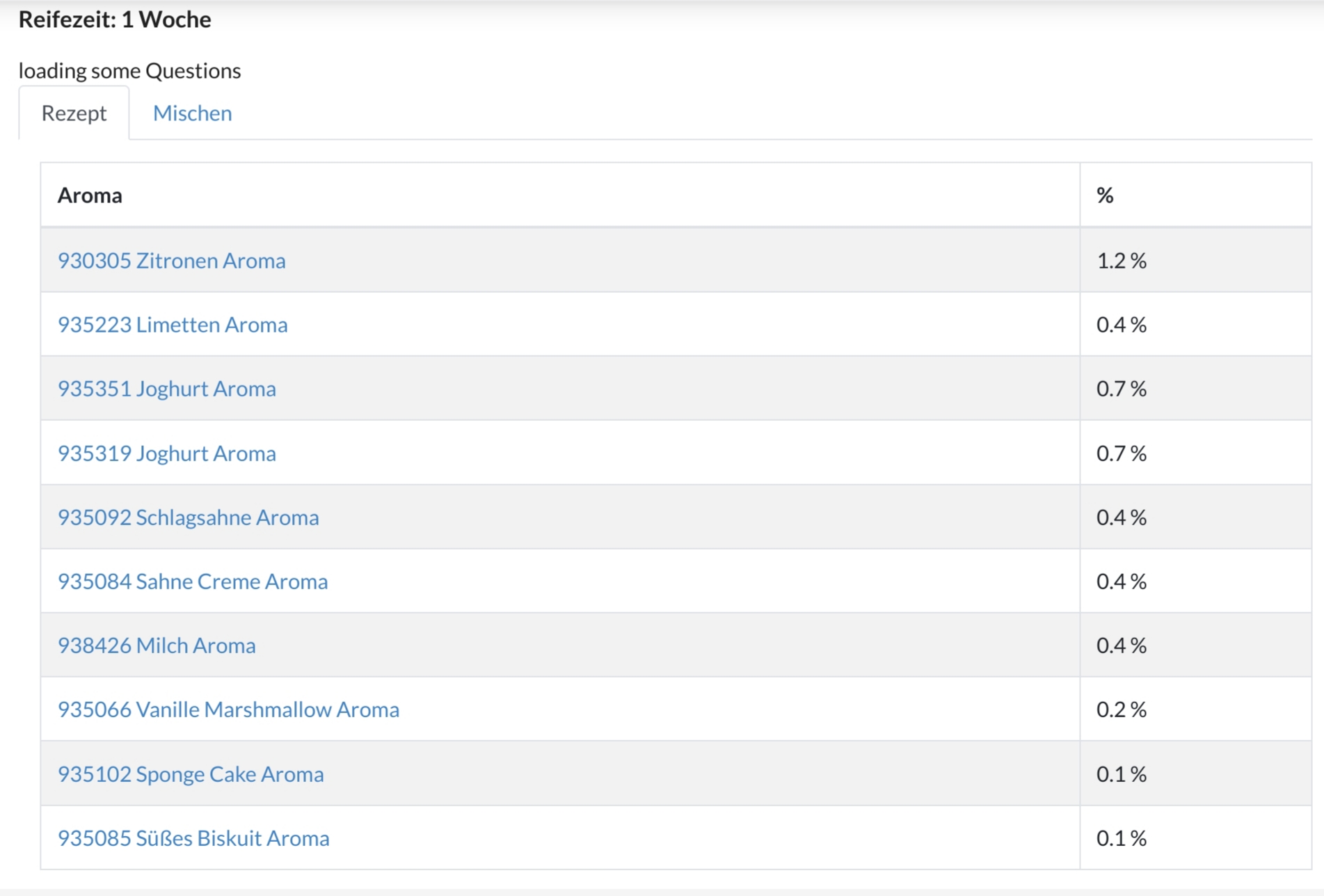This screenshot has height=896, width=1324.
Task: Select the Rezept tab
Action: pos(74,113)
